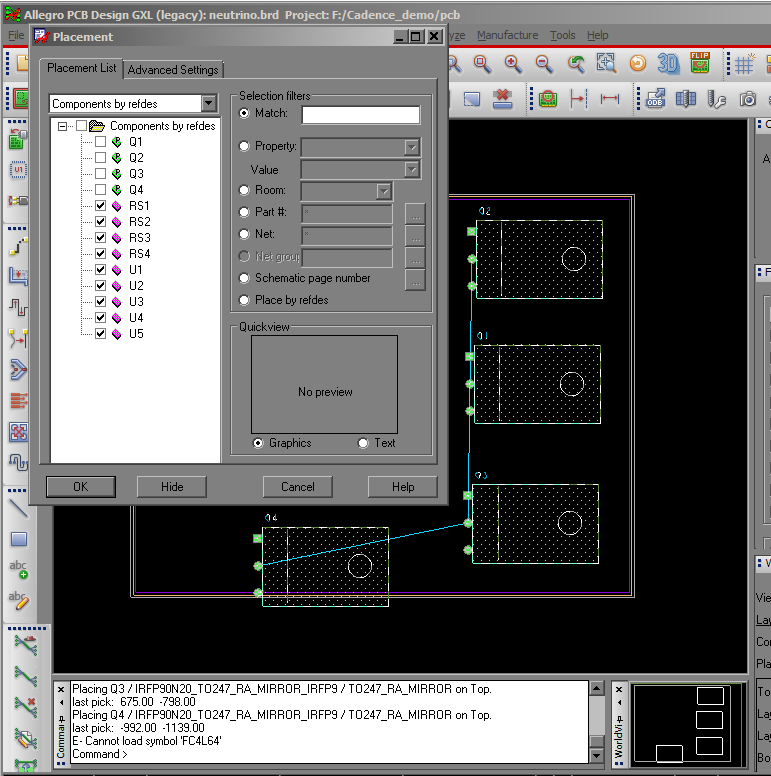
Task: Open the 3D viewer icon
Action: coord(668,63)
